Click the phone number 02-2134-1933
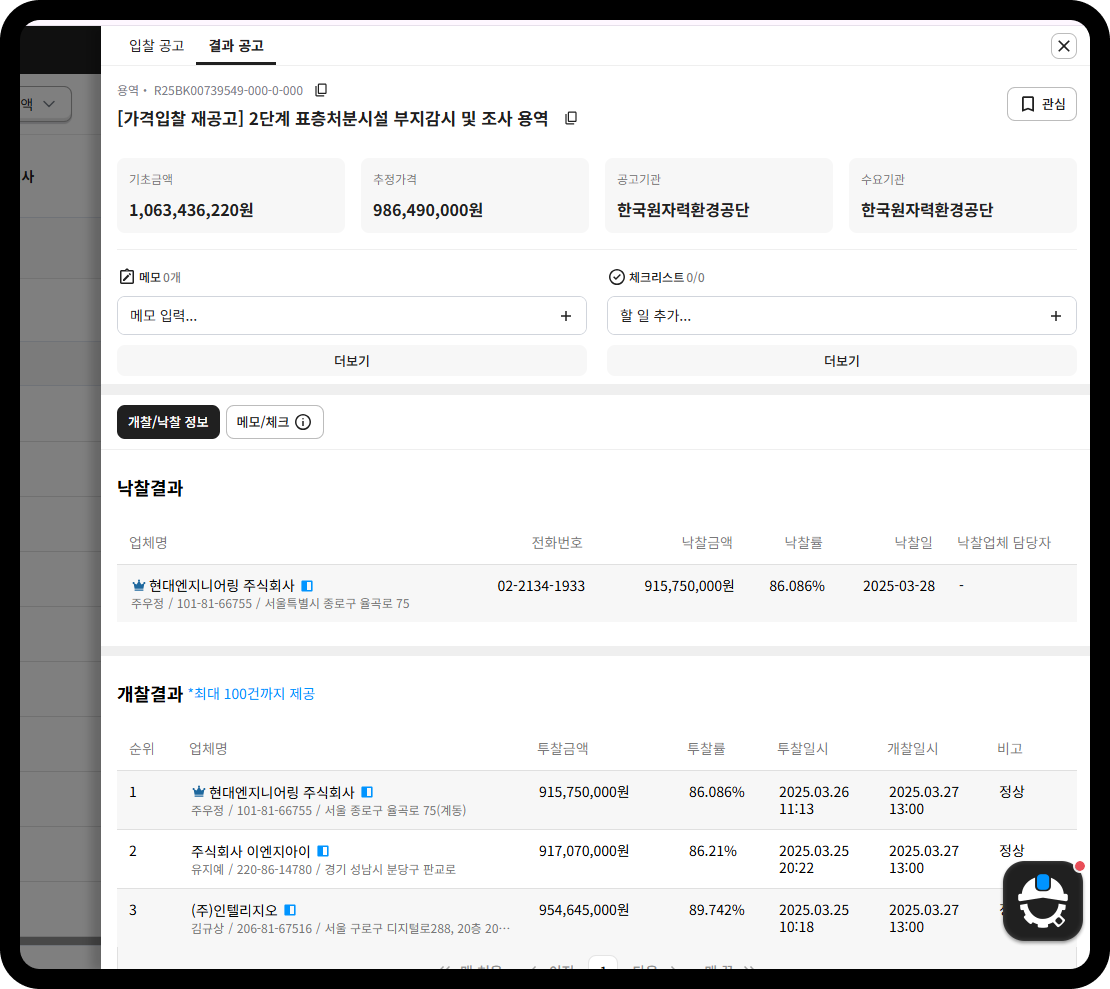The image size is (1110, 989). click(541, 586)
